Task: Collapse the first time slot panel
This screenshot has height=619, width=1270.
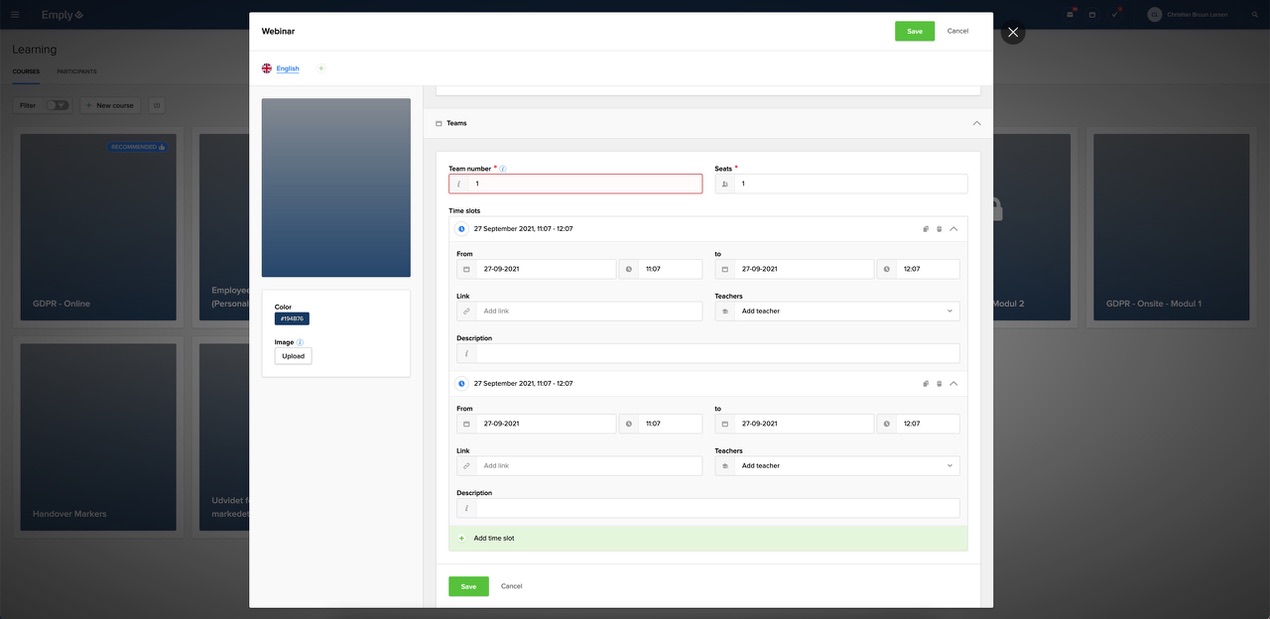Action: click(x=953, y=229)
